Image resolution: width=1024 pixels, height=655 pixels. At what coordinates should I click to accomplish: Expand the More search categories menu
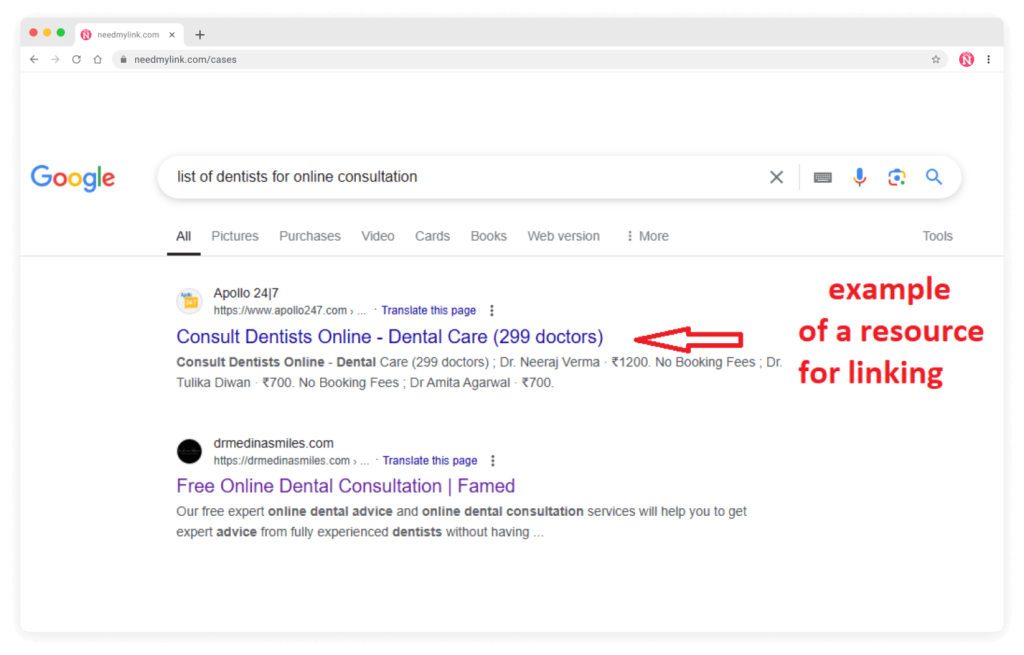point(648,236)
